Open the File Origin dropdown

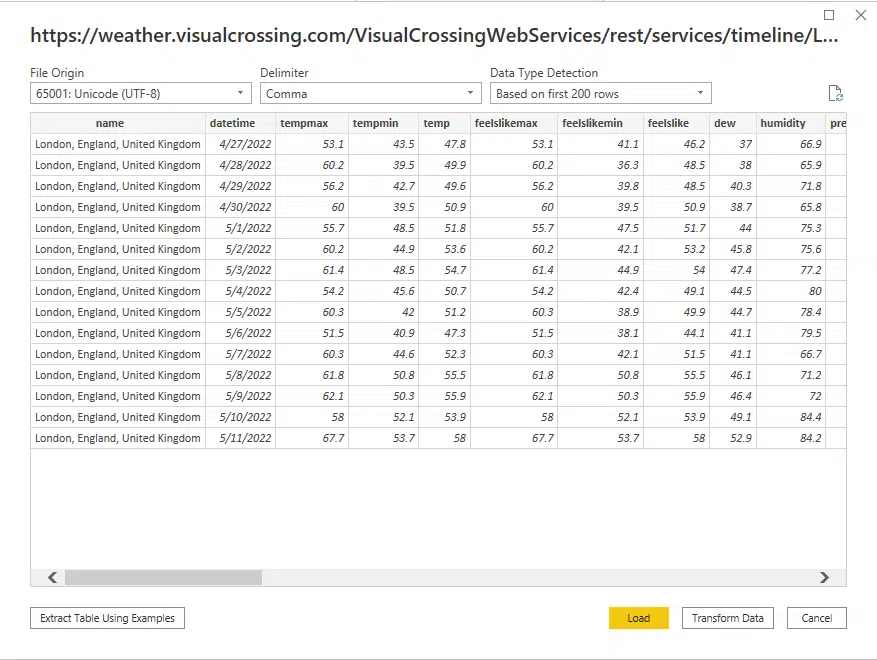pos(141,94)
